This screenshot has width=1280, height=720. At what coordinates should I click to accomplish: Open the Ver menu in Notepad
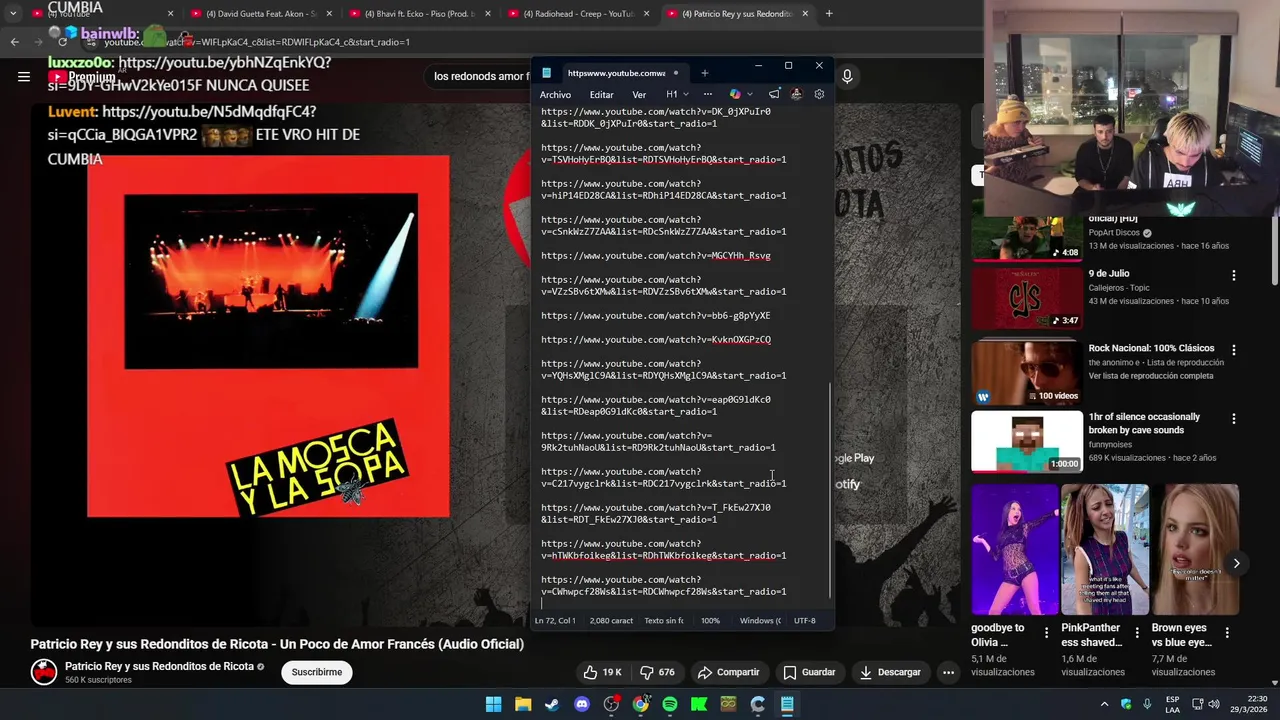pyautogui.click(x=639, y=95)
